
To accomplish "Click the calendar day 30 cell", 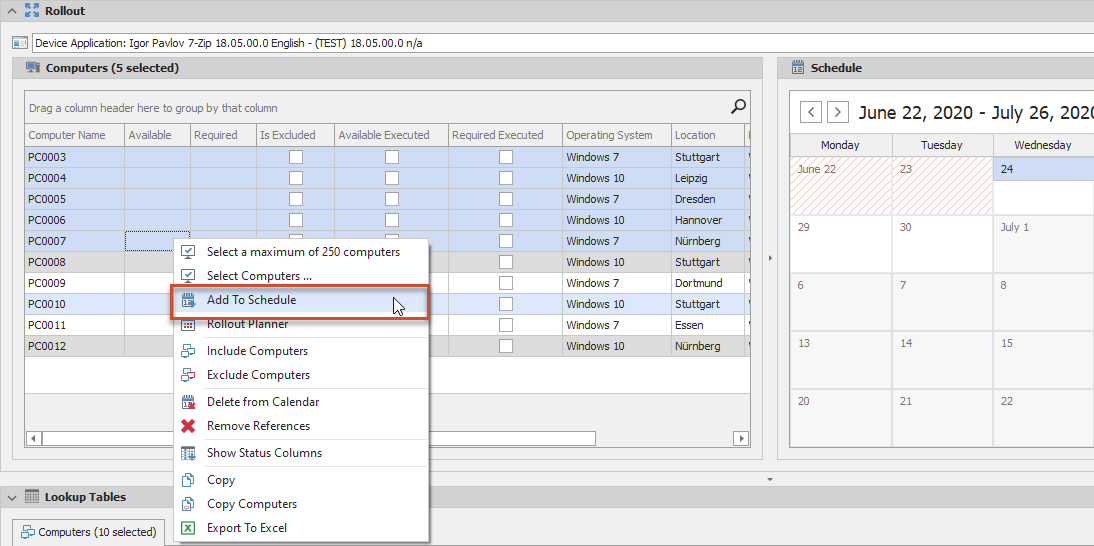I will coord(943,244).
